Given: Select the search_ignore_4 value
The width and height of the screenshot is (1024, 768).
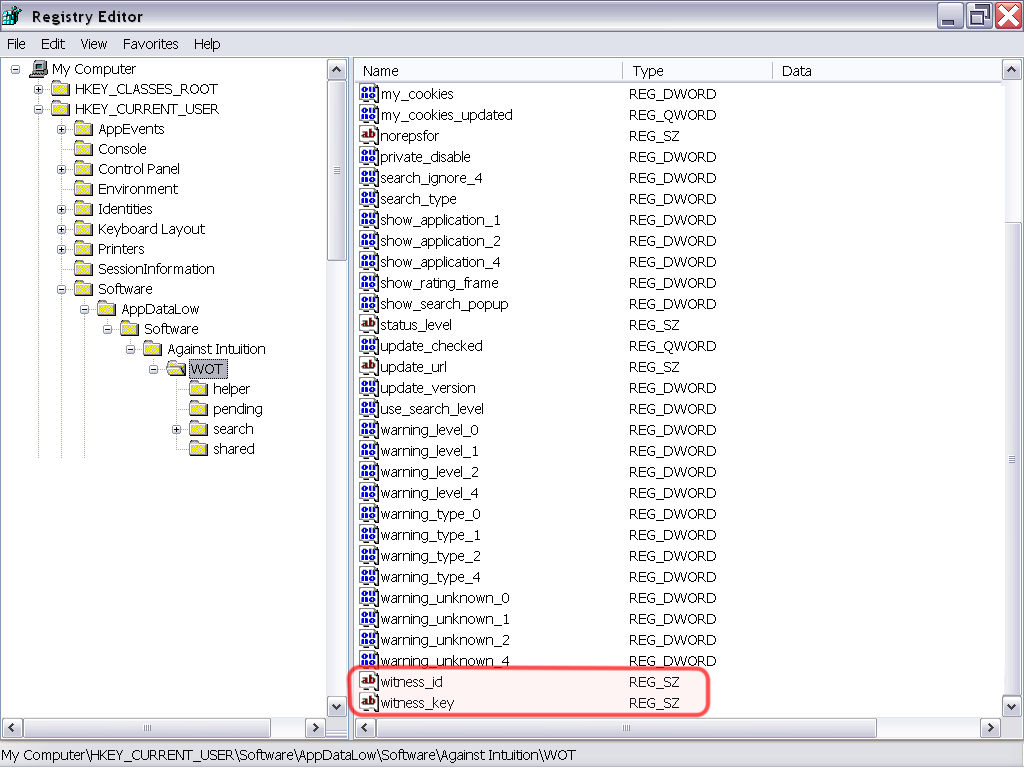Looking at the screenshot, I should (x=431, y=178).
